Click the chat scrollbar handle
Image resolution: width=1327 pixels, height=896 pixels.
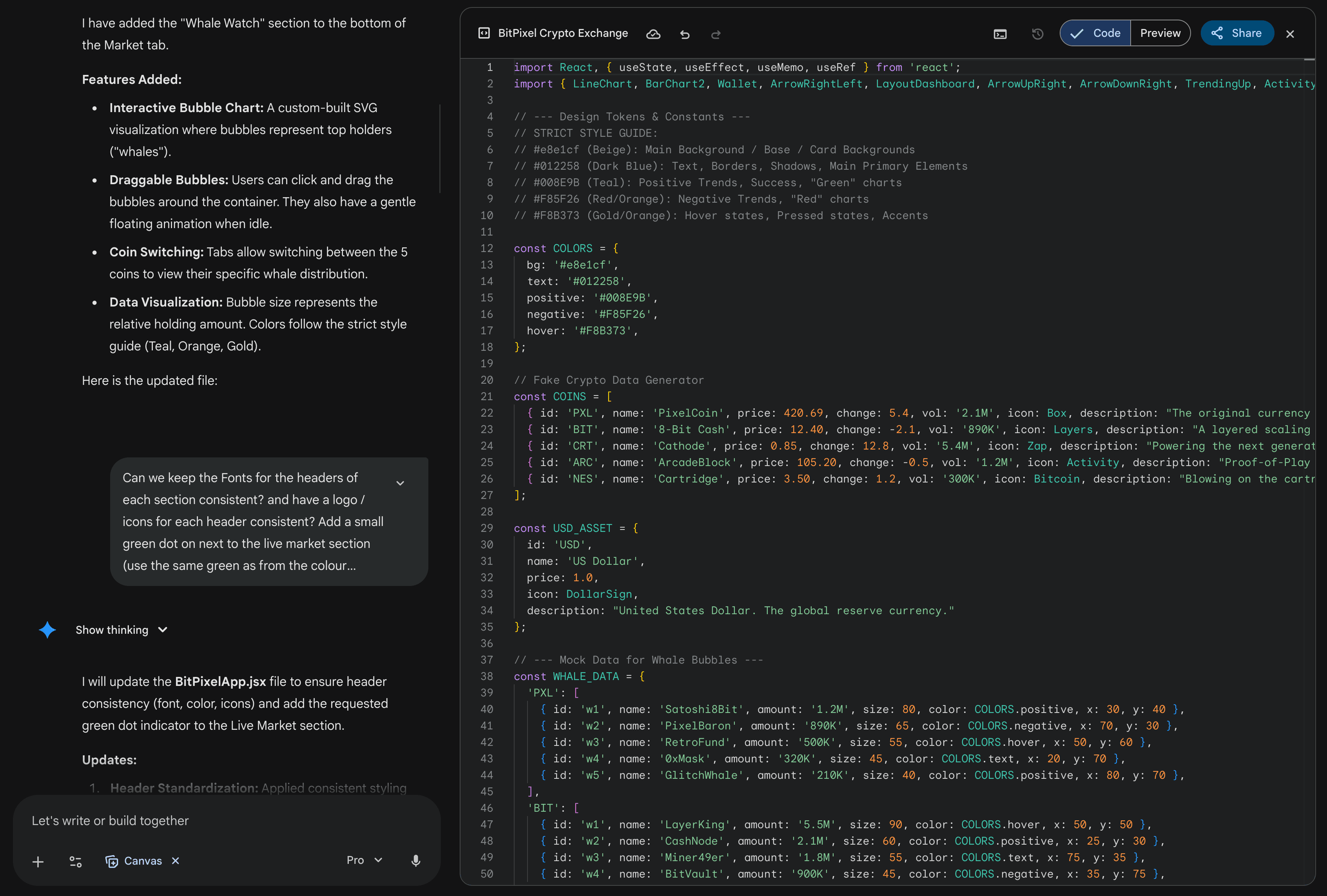point(440,149)
